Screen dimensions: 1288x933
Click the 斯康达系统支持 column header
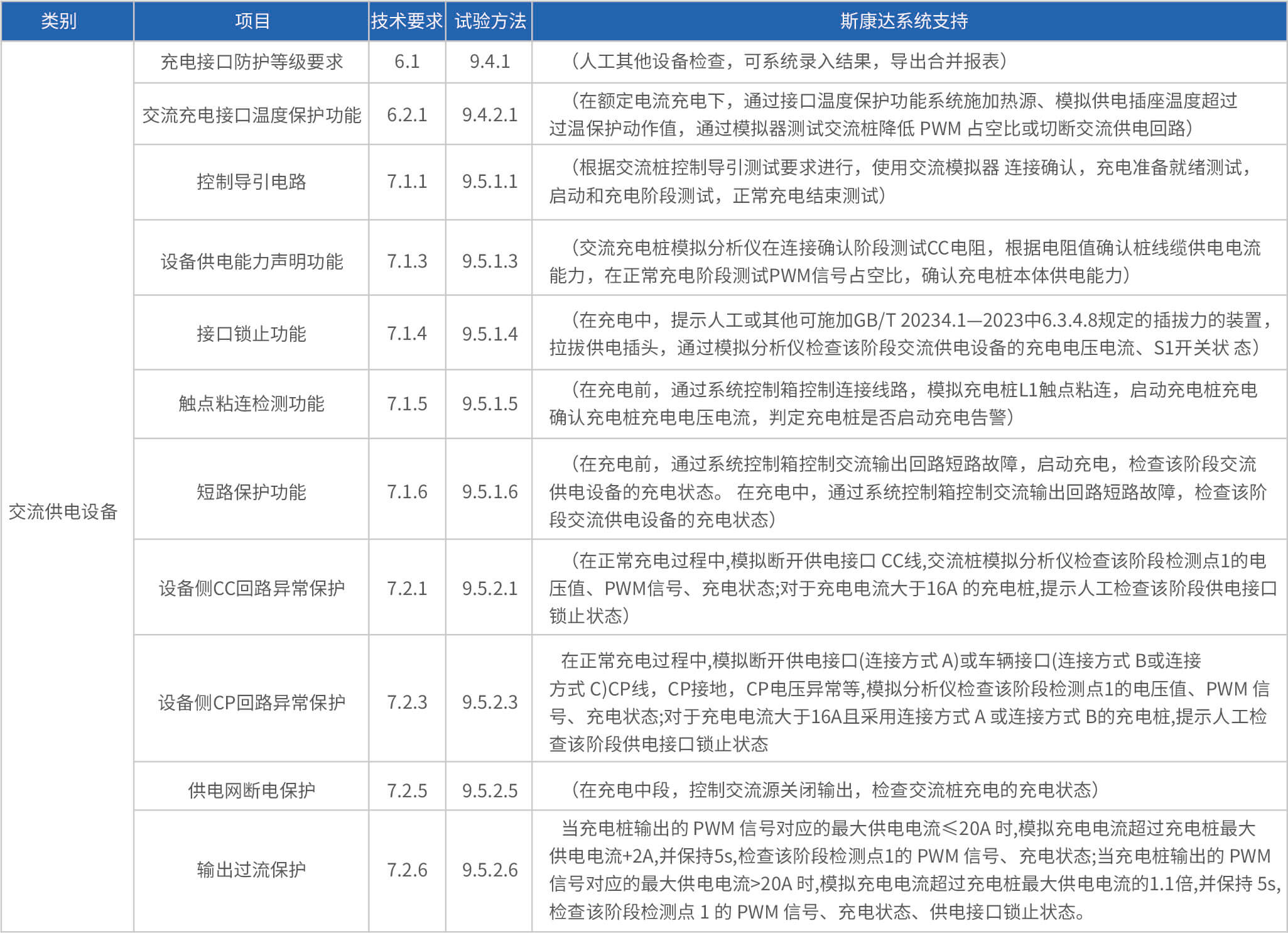[x=904, y=21]
